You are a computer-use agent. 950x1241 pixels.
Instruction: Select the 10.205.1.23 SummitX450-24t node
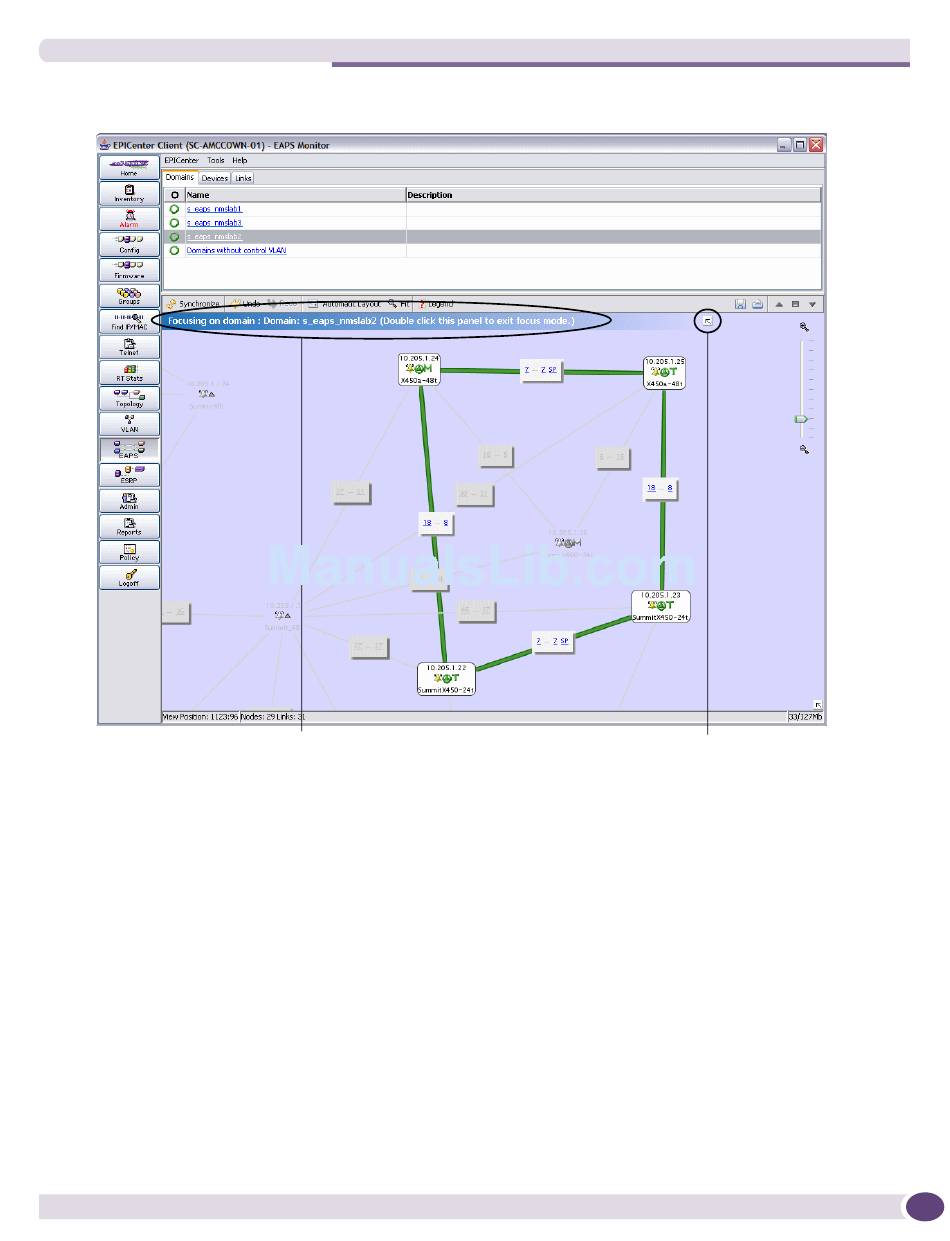(x=661, y=606)
